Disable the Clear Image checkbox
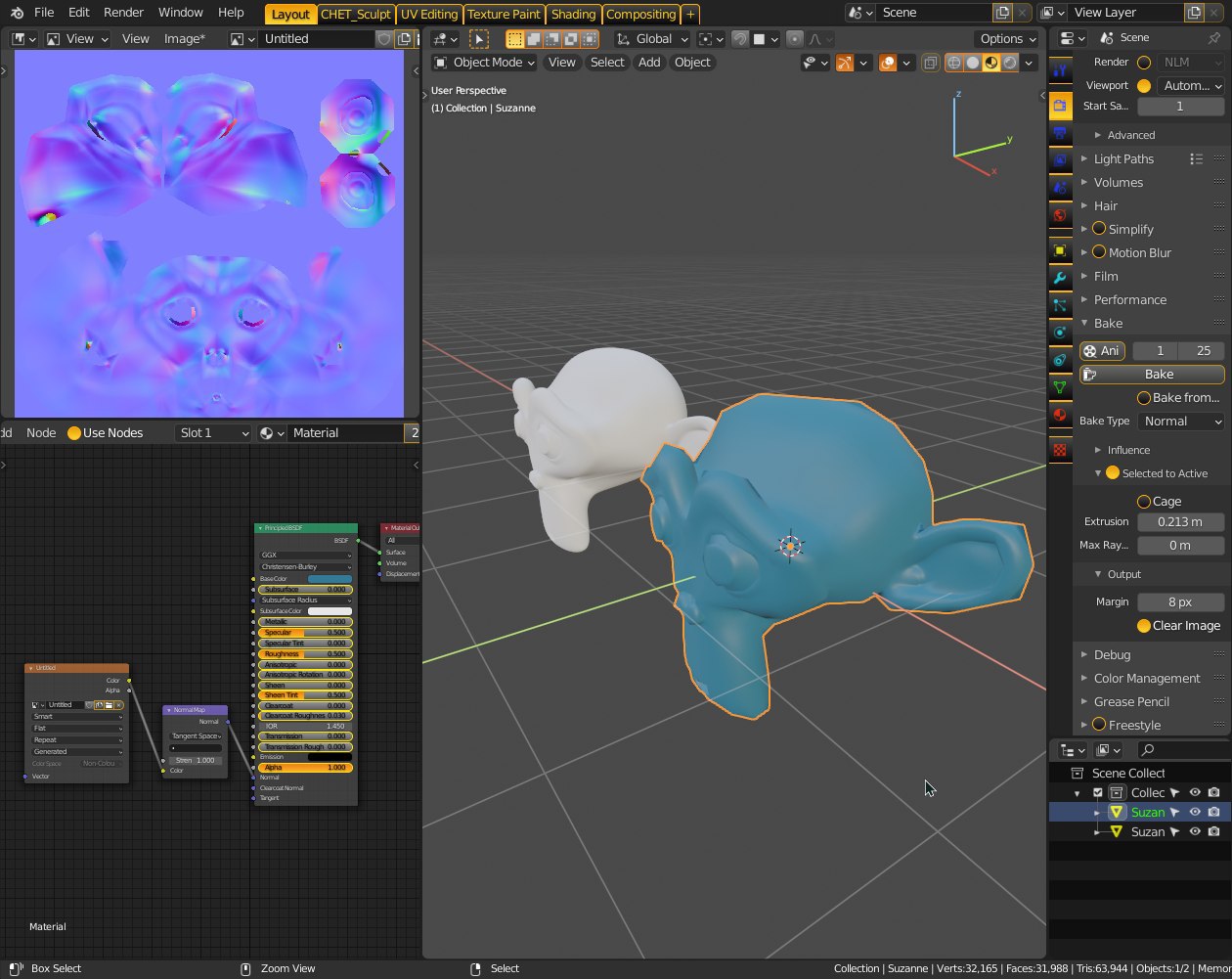 click(x=1144, y=626)
